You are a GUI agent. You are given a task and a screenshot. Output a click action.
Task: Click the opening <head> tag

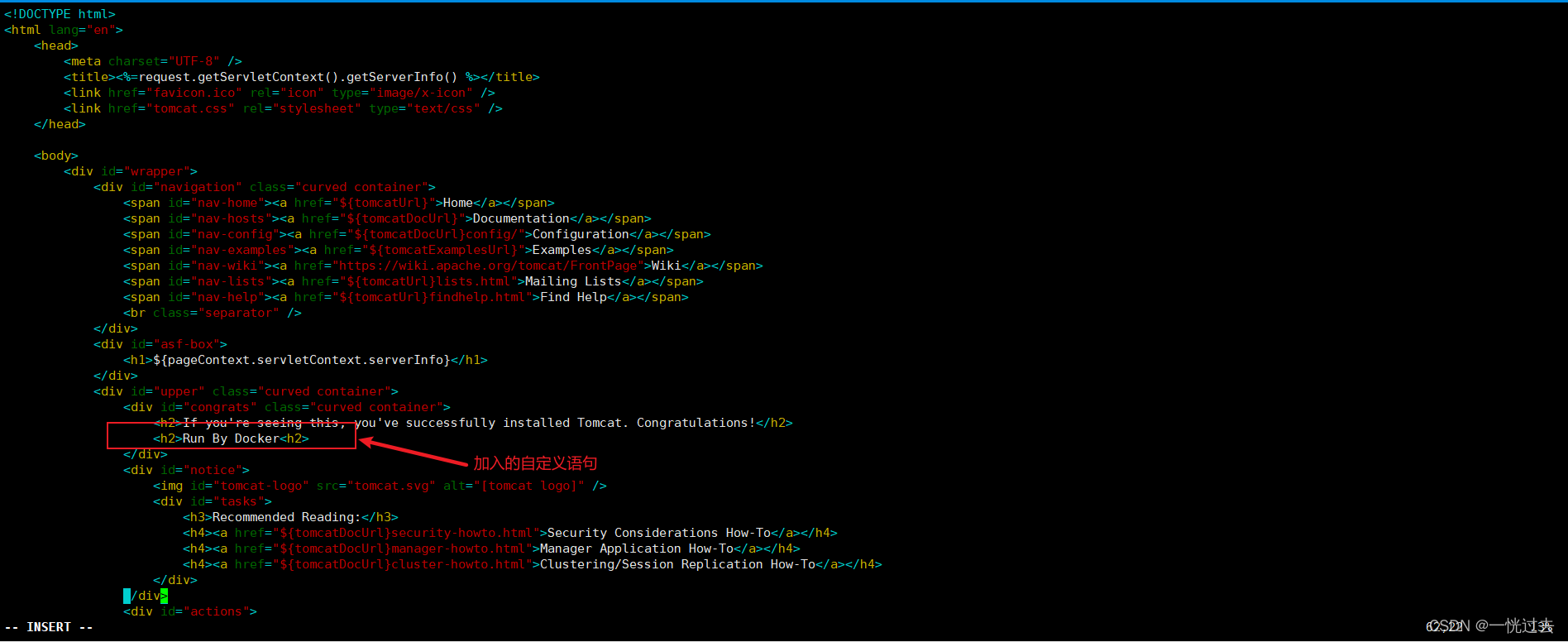coord(56,46)
